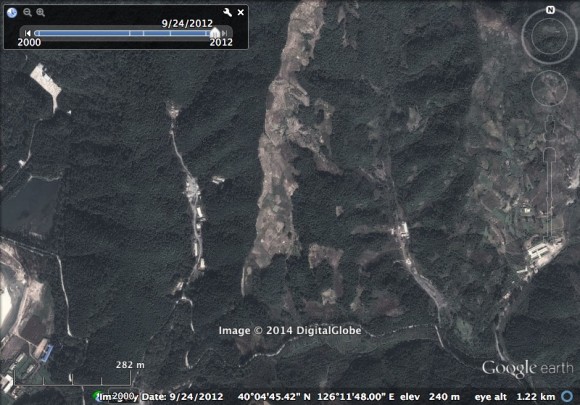Click top of the zoom slider

click(550, 153)
